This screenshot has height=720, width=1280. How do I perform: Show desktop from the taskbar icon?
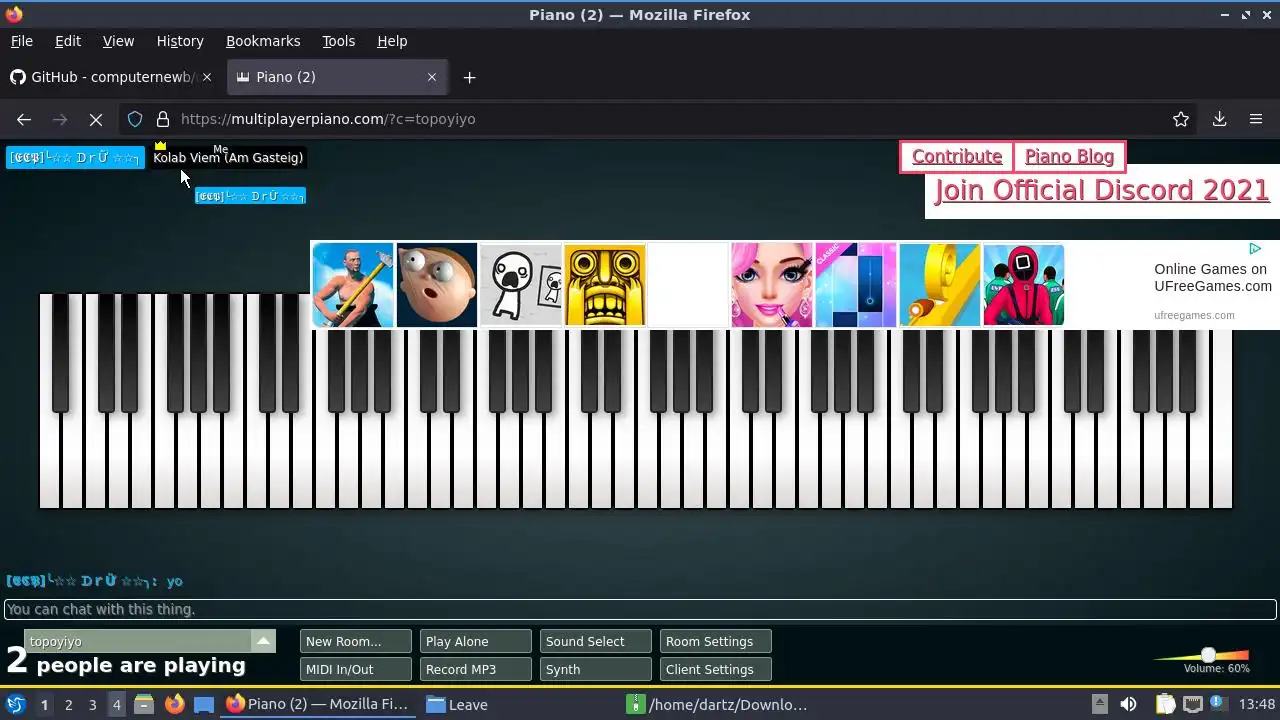pyautogui.click(x=204, y=704)
